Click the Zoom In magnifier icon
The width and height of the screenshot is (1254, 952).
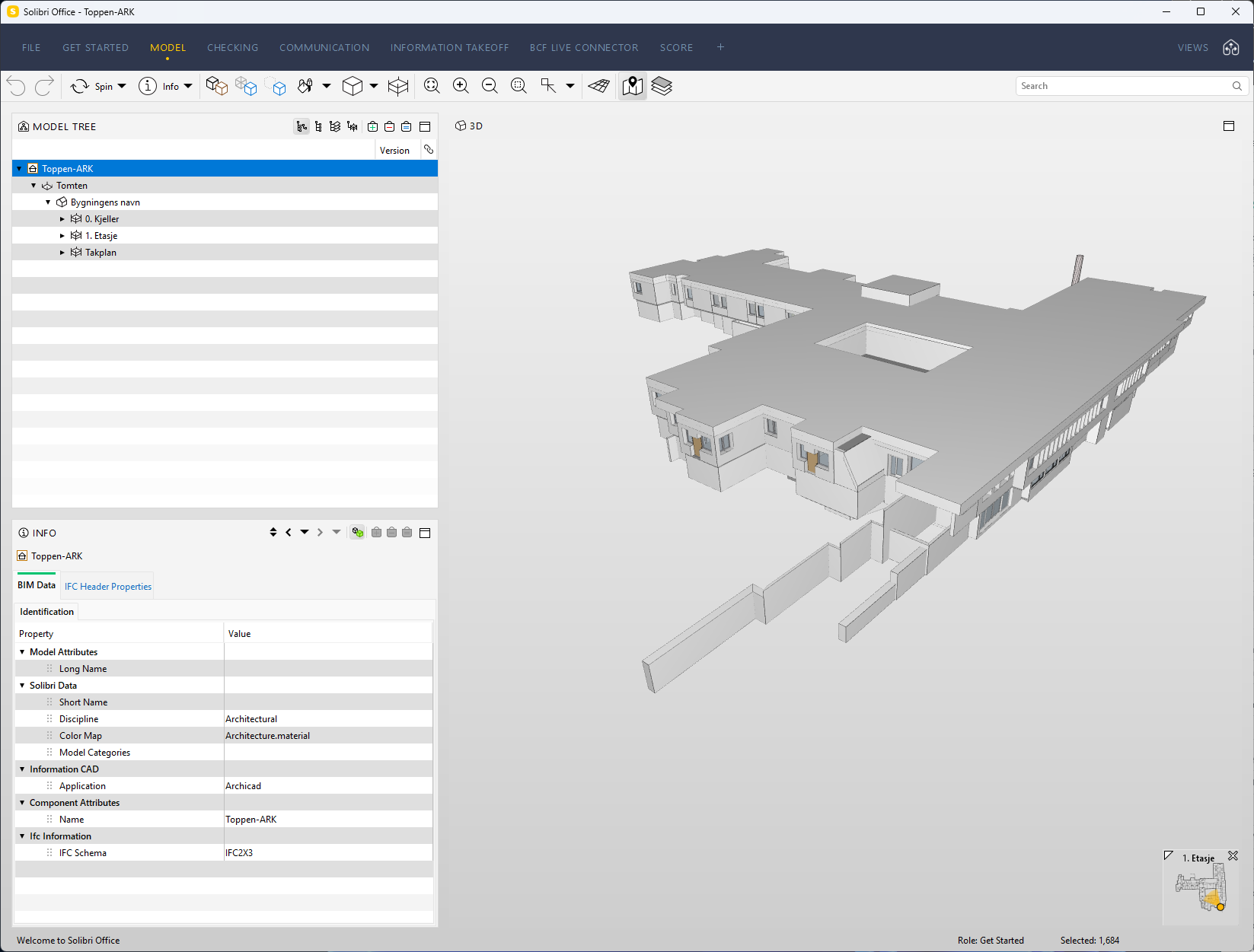pos(461,86)
